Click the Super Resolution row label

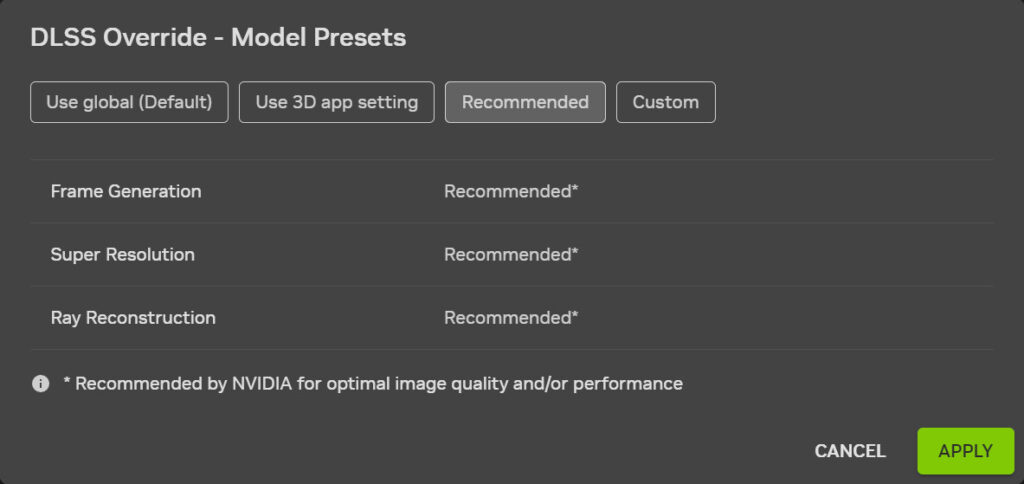(123, 255)
